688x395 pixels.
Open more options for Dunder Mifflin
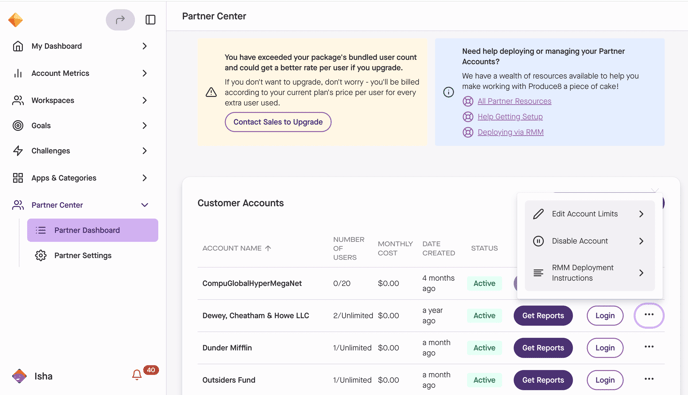coord(649,347)
